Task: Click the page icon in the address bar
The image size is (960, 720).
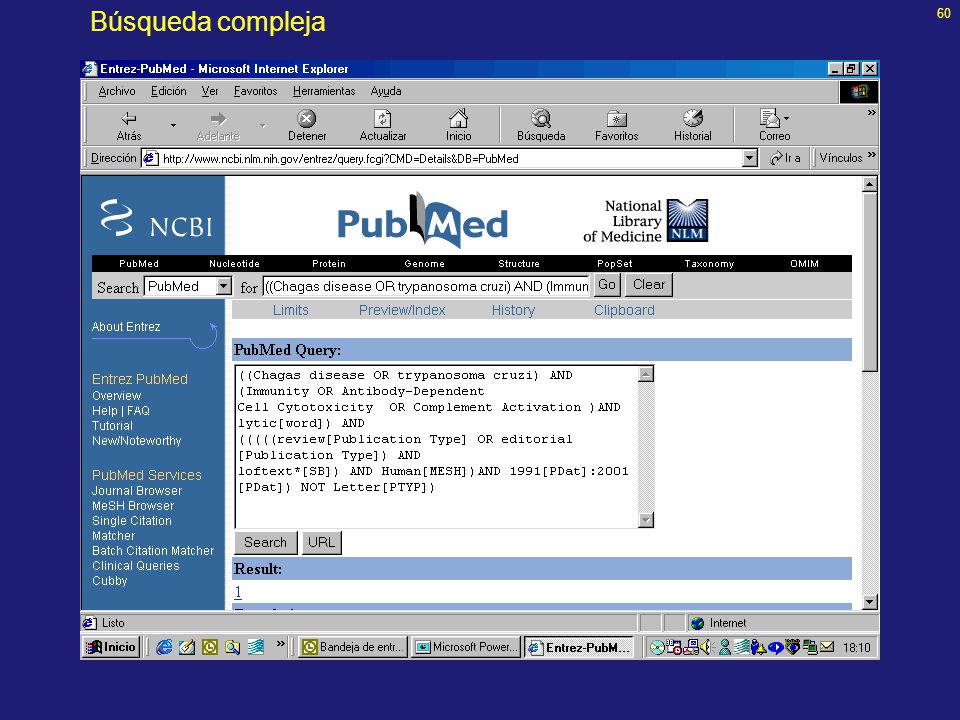Action: (x=150, y=159)
